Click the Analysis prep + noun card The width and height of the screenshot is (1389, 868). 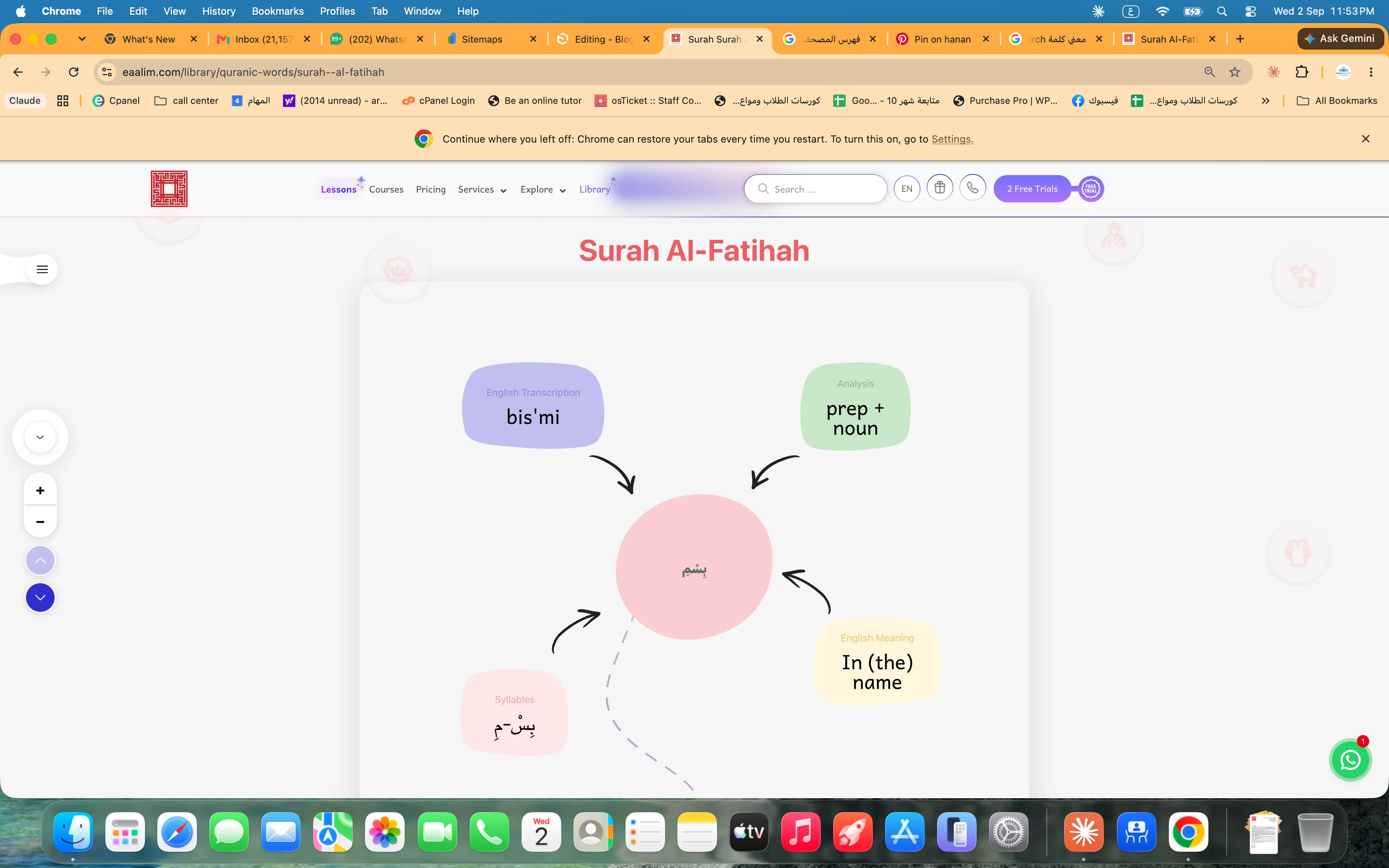855,406
